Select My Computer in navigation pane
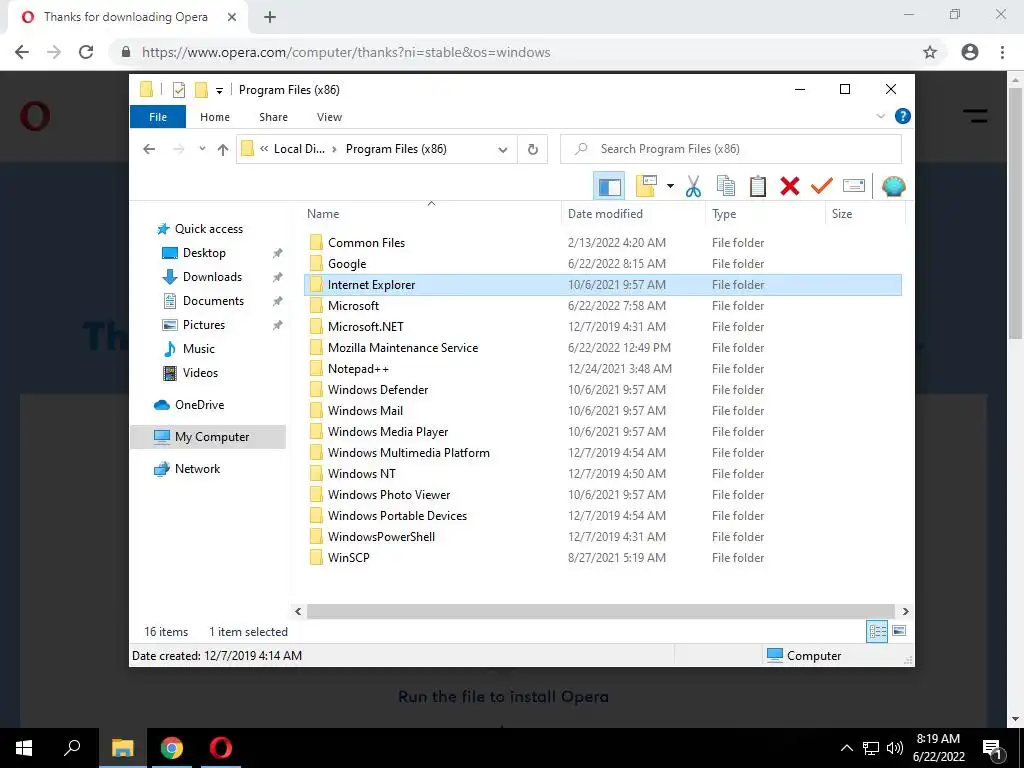Viewport: 1024px width, 768px height. [208, 437]
